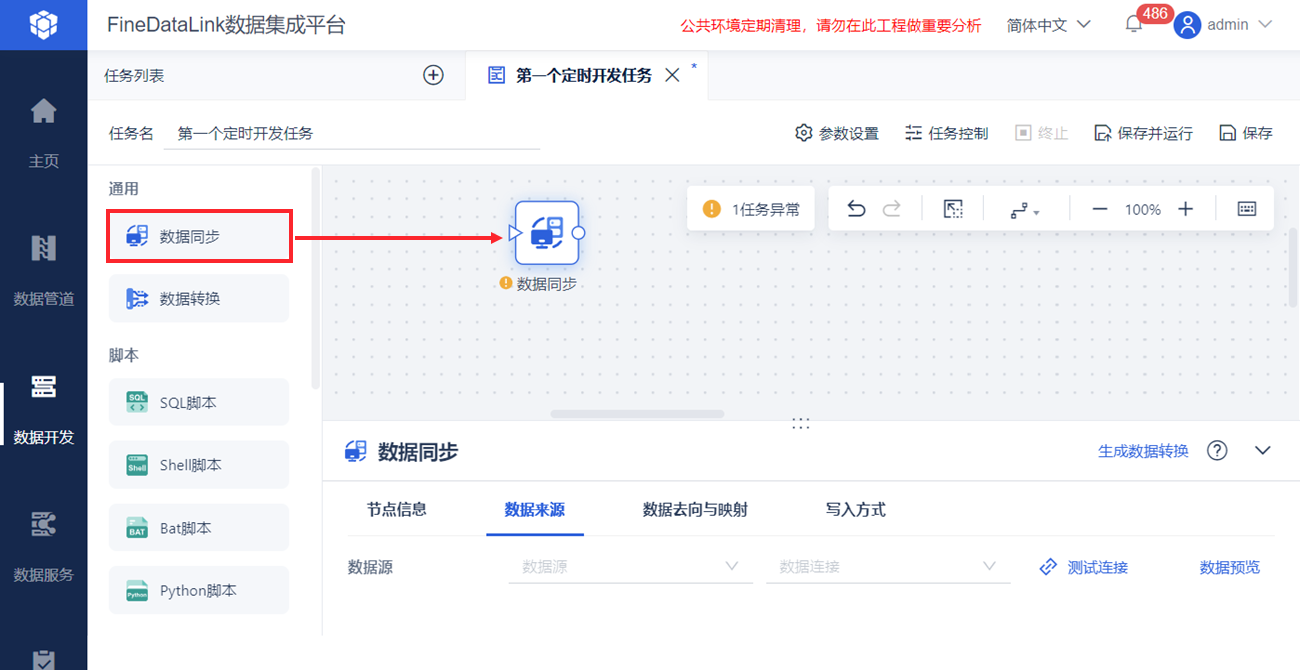Screen dimensions: 1300x670
Task: Click the node palette vertical scrollbar
Action: 316,278
